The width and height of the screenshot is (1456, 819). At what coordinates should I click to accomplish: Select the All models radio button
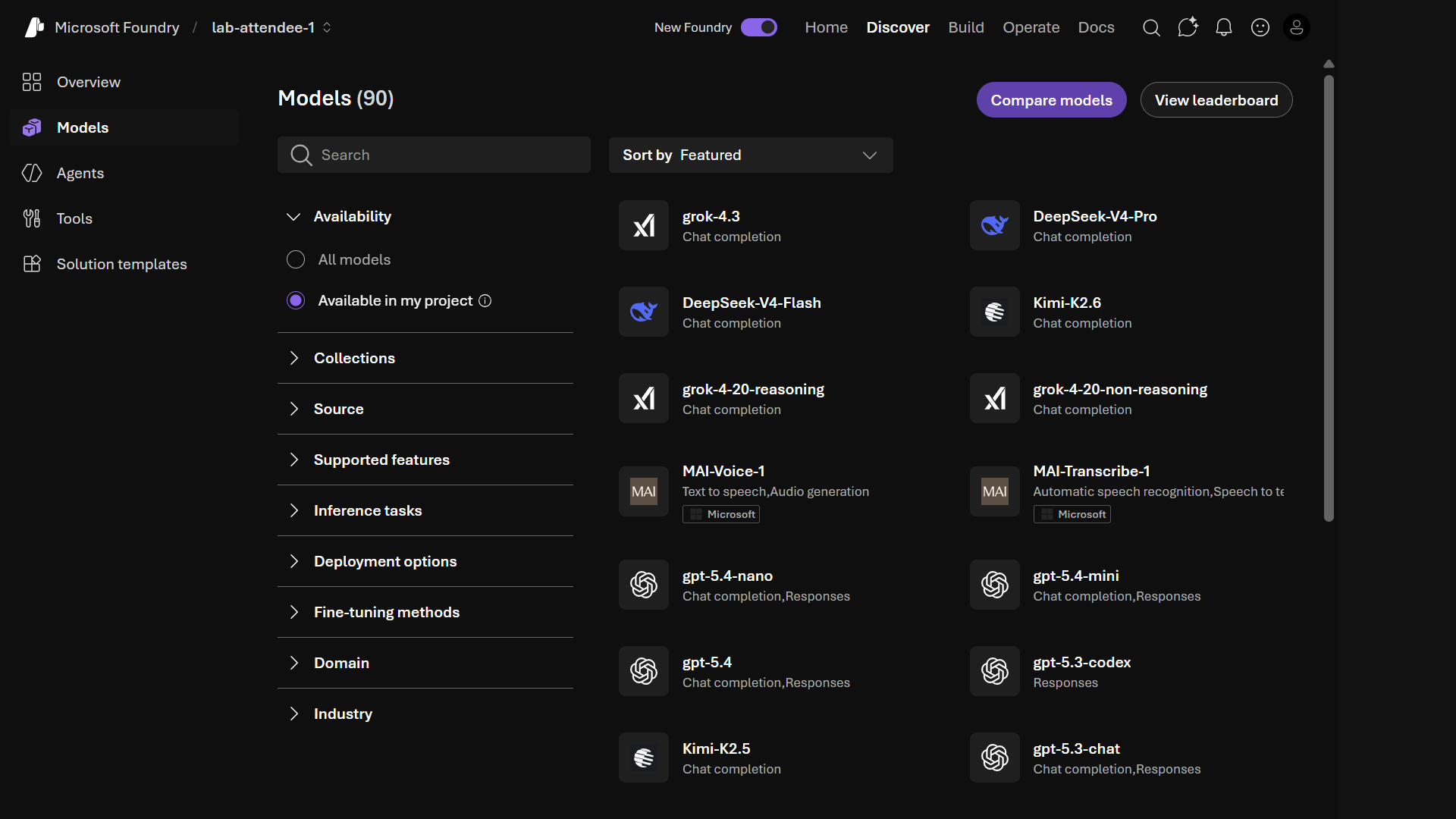(296, 259)
